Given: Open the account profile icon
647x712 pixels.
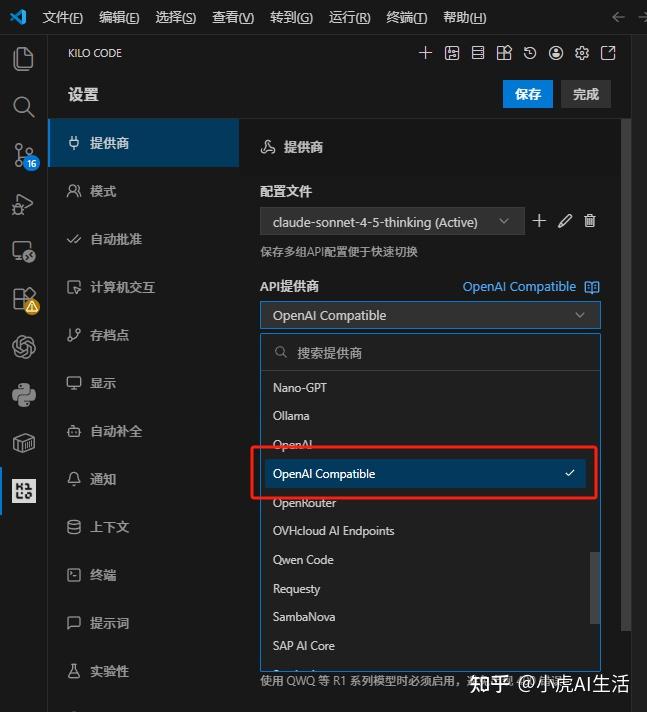Looking at the screenshot, I should 556,53.
